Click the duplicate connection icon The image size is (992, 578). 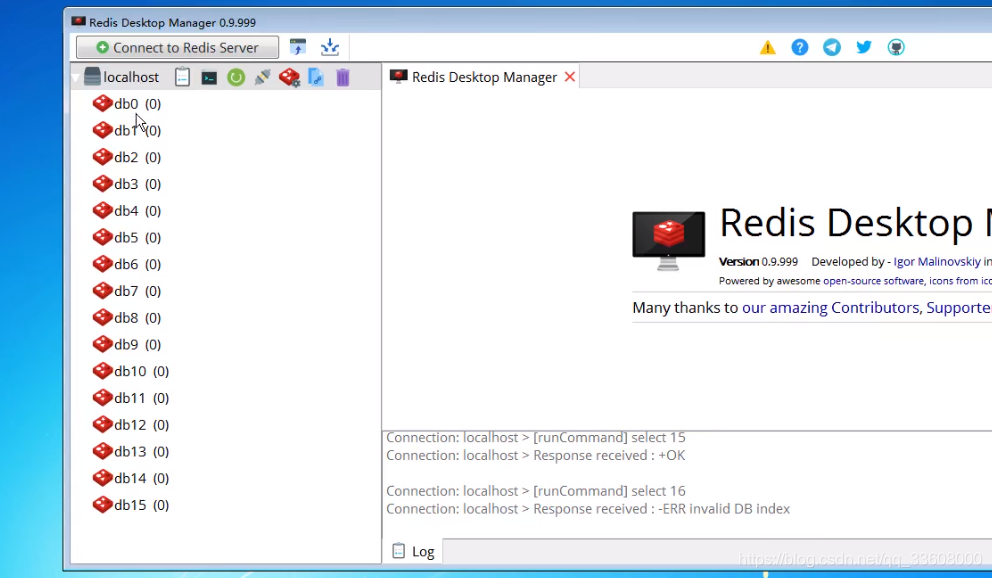(x=316, y=77)
